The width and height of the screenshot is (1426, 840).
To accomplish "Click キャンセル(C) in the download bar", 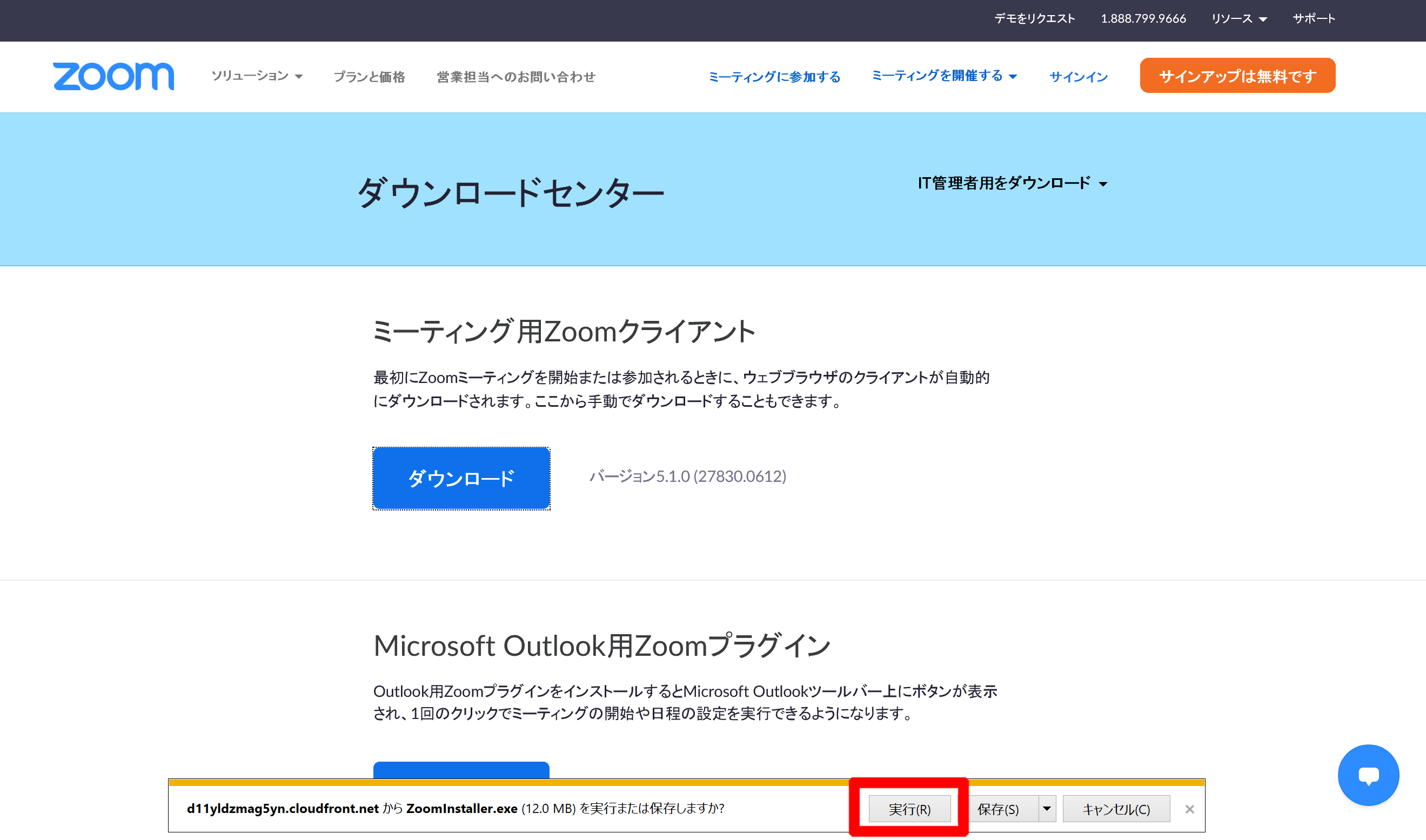I will click(x=1115, y=809).
